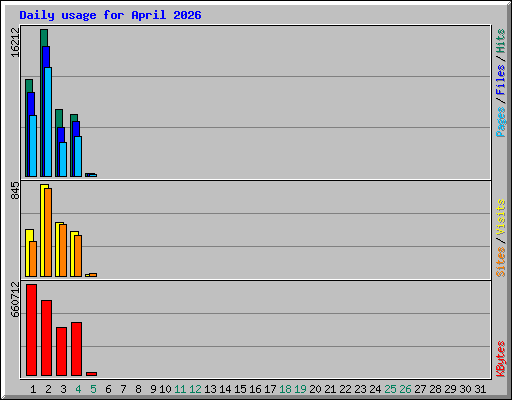This screenshot has height=400, width=512.
Task: Click green weekend day label 11
Action: (x=180, y=389)
